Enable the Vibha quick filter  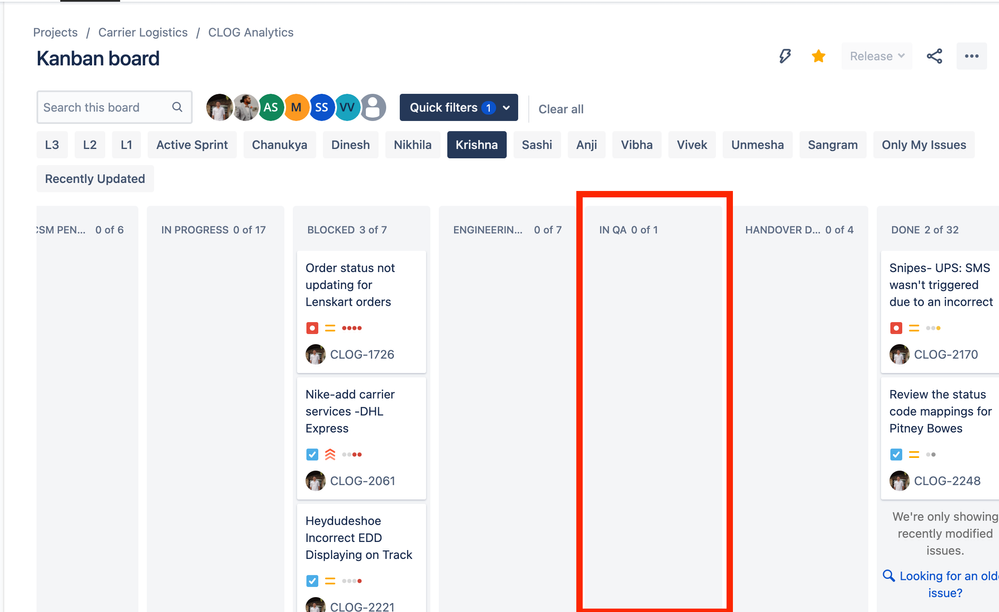pyautogui.click(x=637, y=145)
